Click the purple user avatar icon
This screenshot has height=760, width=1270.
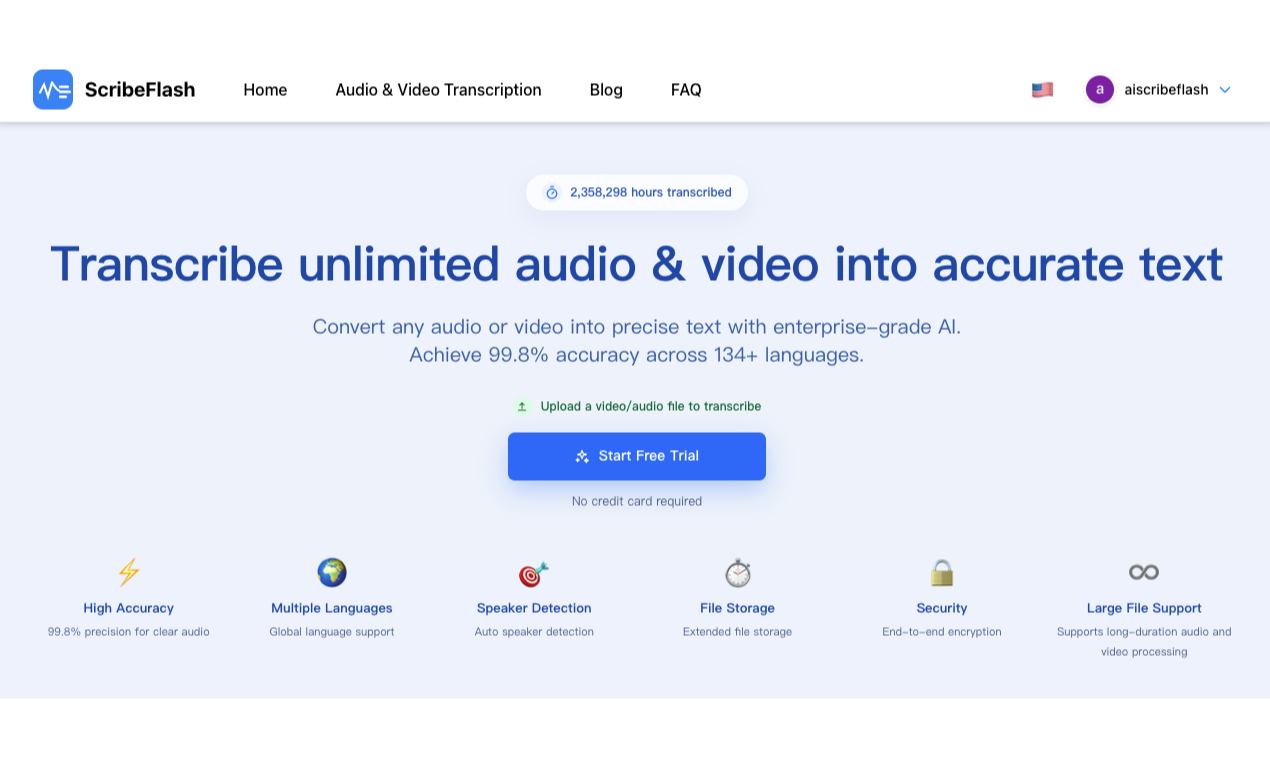[1100, 89]
